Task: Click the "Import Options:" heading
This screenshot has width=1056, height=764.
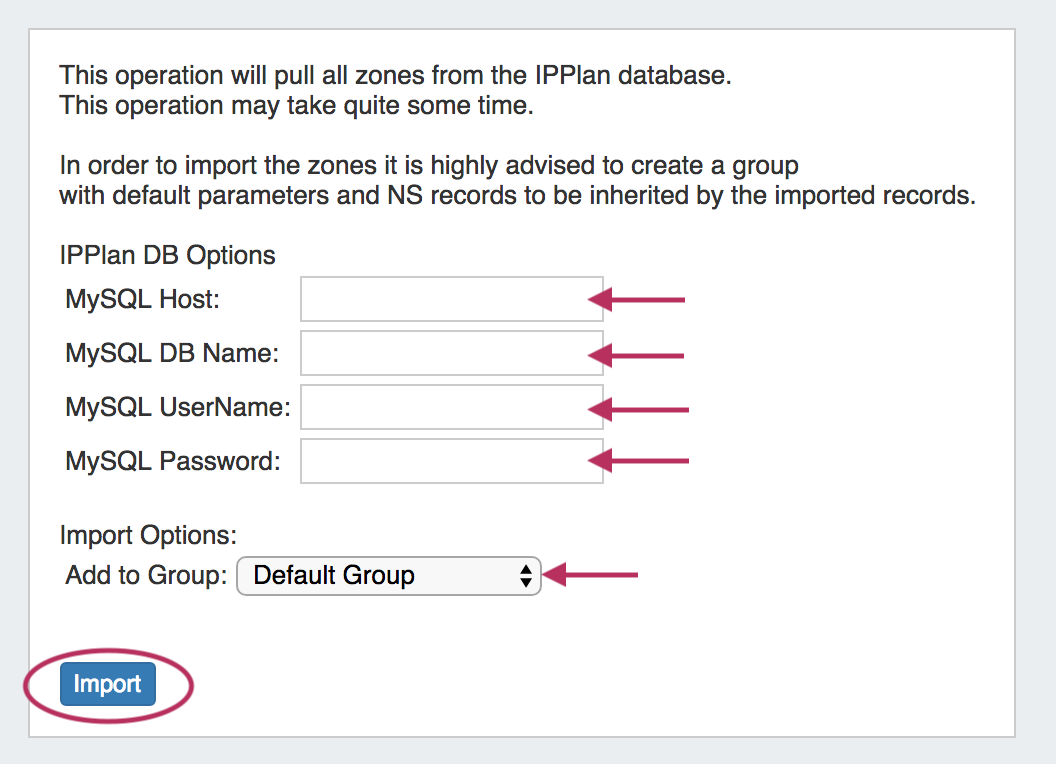Action: point(148,535)
